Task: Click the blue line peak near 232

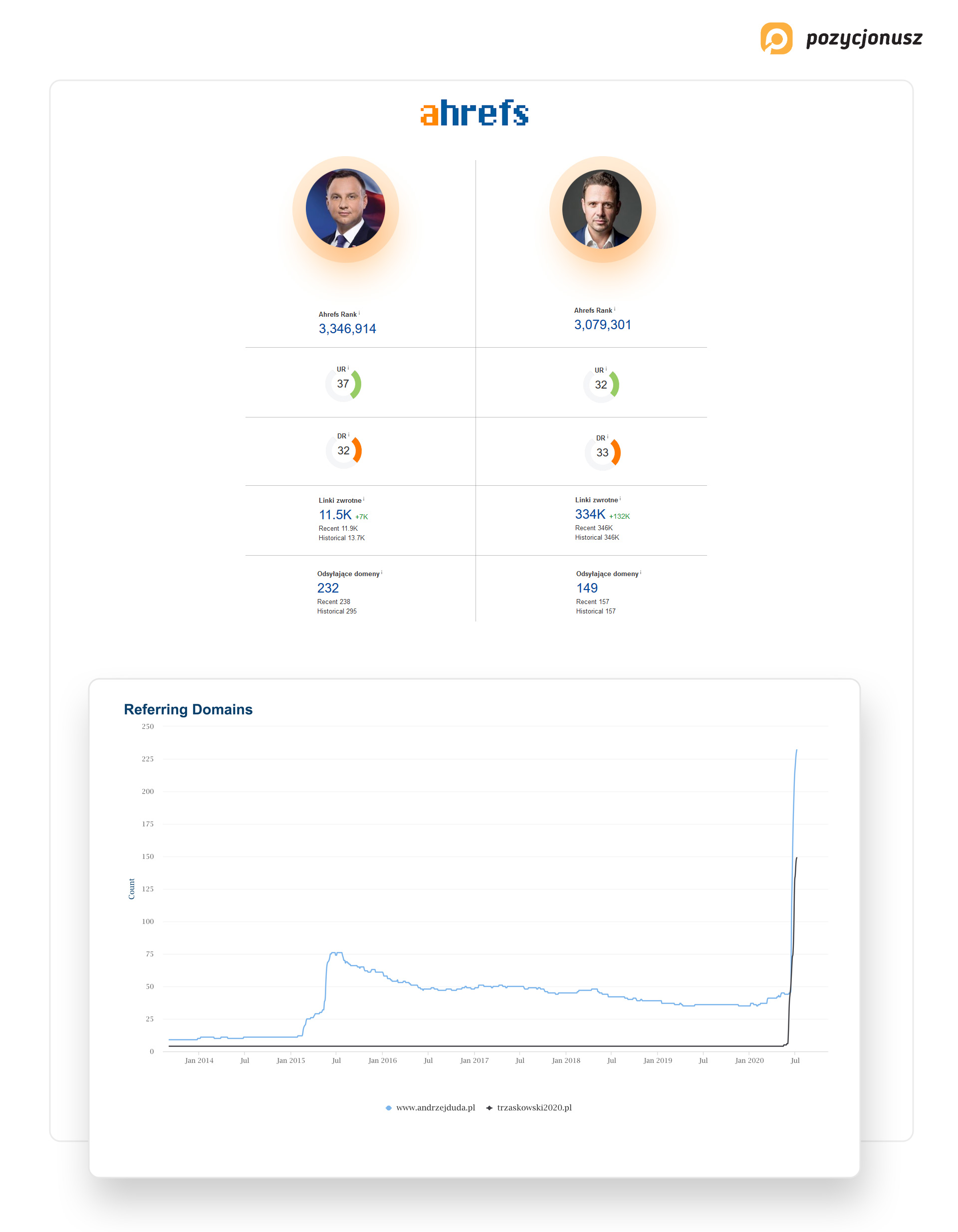Action: click(796, 751)
